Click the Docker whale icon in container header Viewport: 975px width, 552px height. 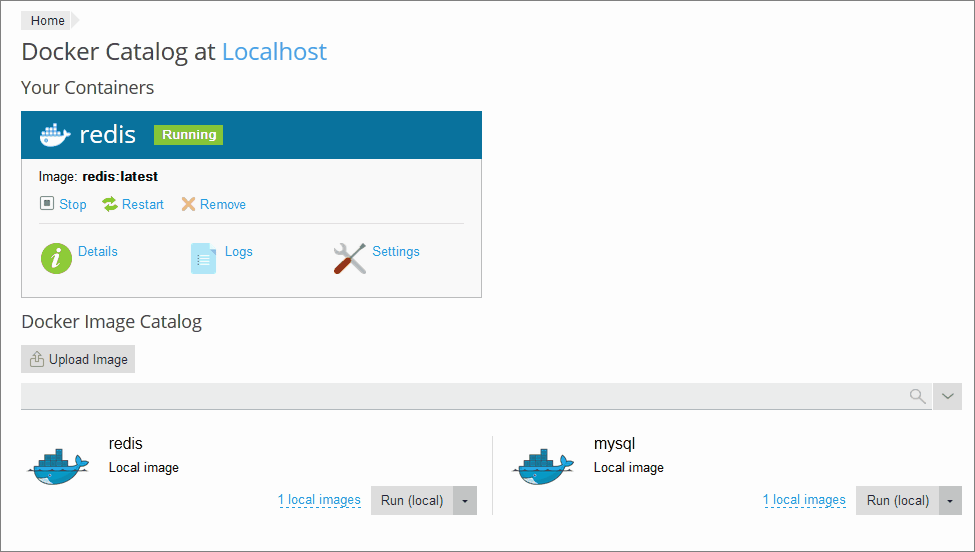55,135
